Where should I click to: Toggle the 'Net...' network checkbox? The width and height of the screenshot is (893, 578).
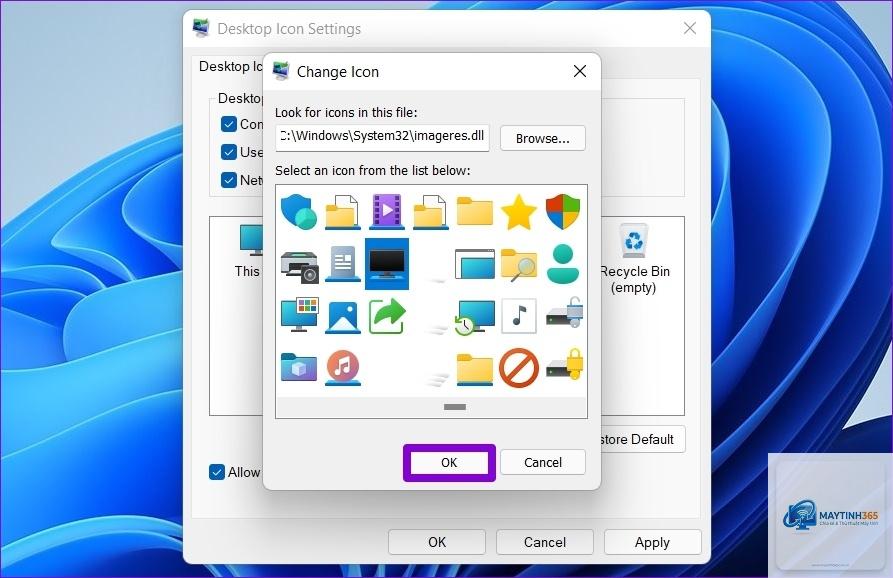pos(228,180)
